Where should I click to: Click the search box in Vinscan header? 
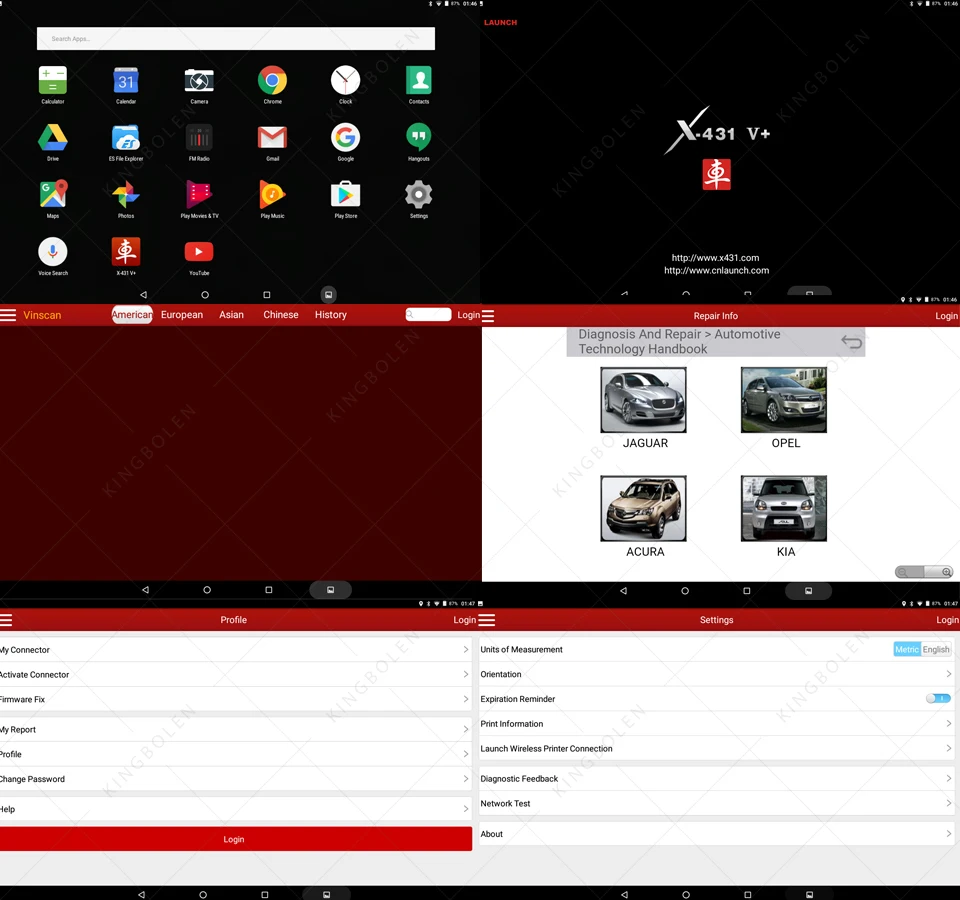click(428, 315)
